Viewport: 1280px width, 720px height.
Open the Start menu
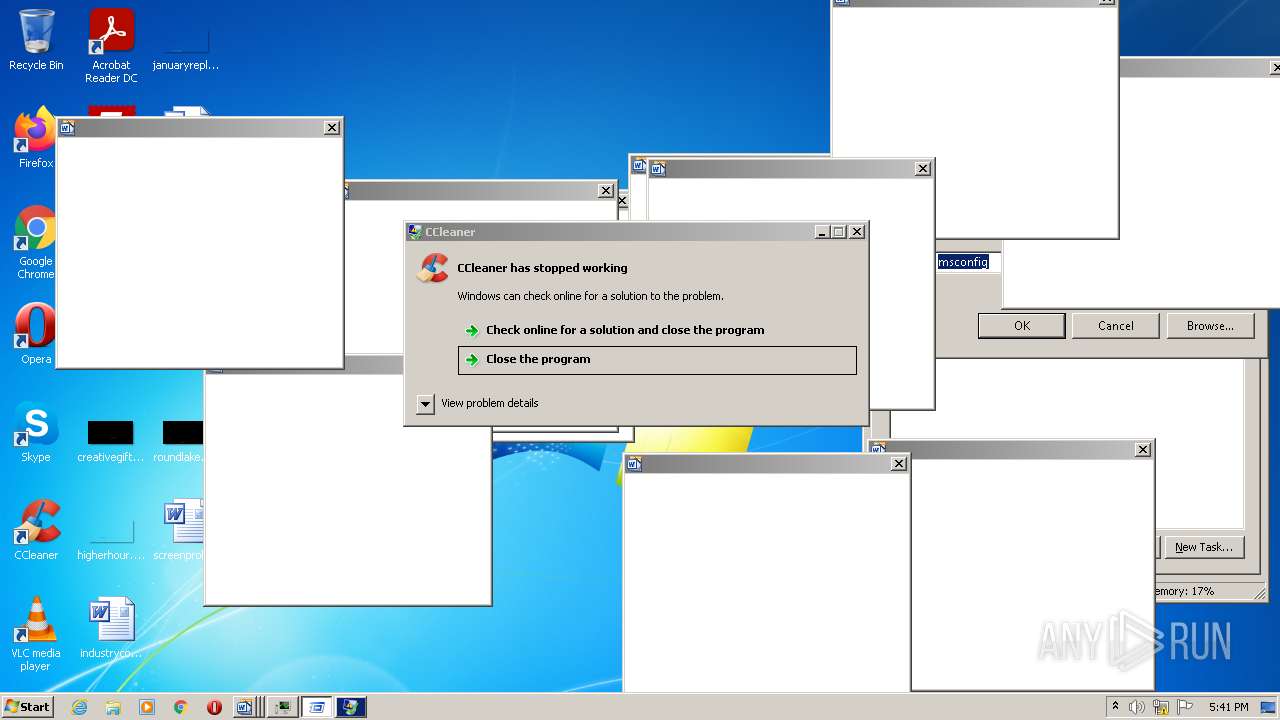[x=27, y=707]
